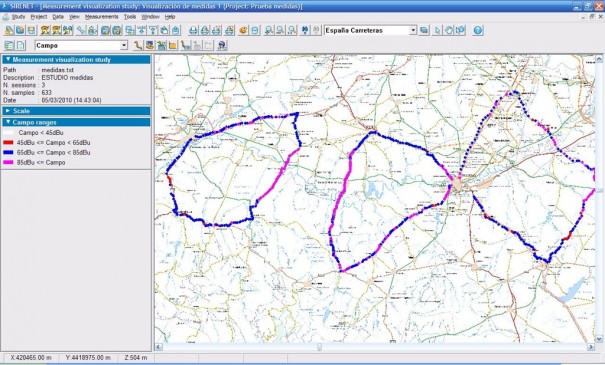The height and width of the screenshot is (365, 605).
Task: Open the Project menu
Action: pyautogui.click(x=39, y=17)
